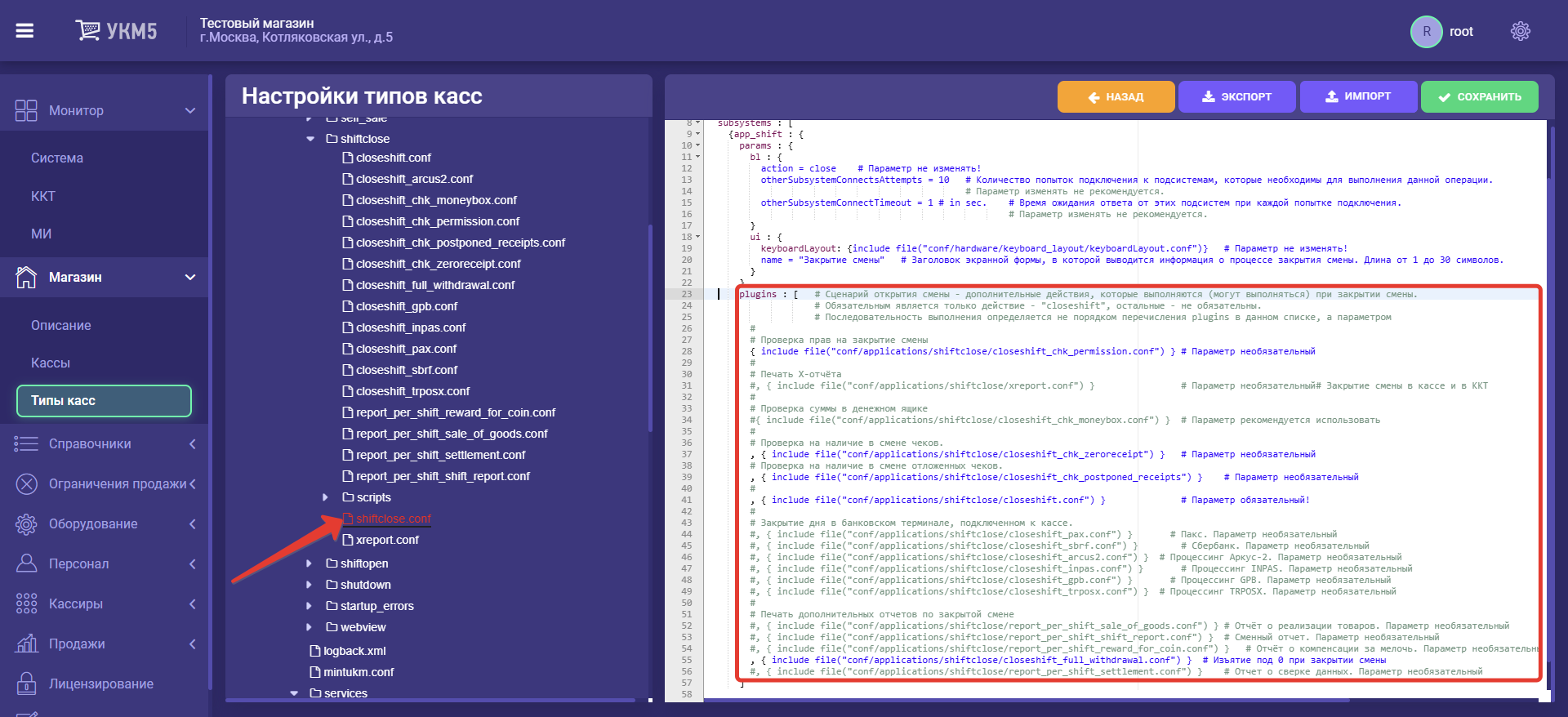
Task: Save changes with СОХРАНИТЬ button
Action: pyautogui.click(x=1479, y=96)
